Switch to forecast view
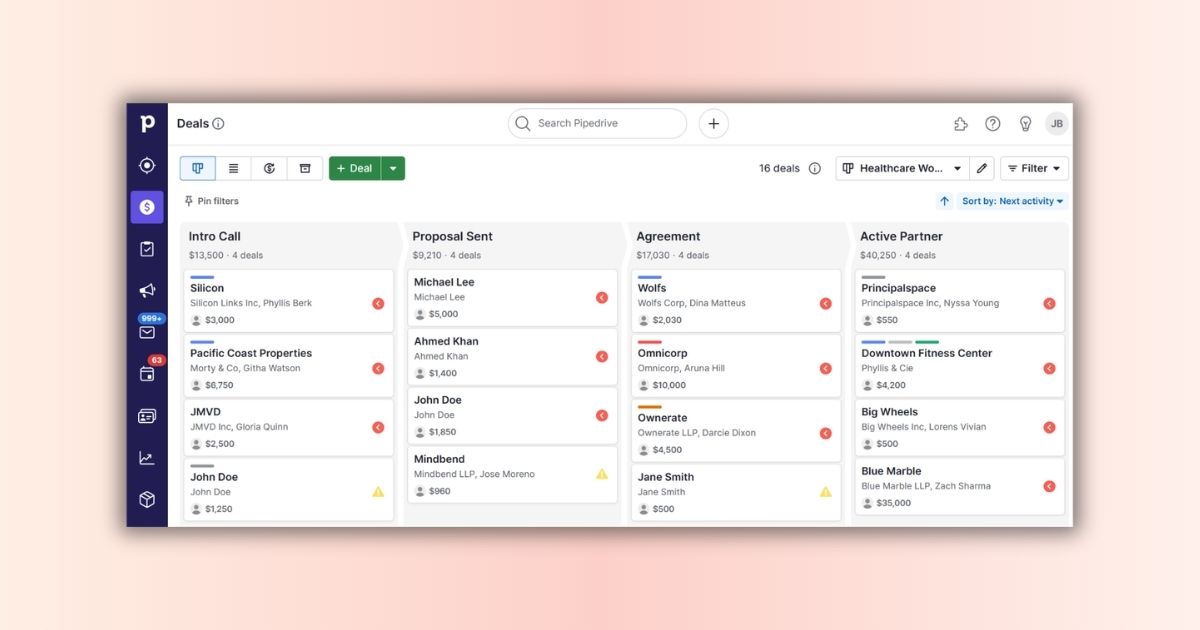 (269, 168)
